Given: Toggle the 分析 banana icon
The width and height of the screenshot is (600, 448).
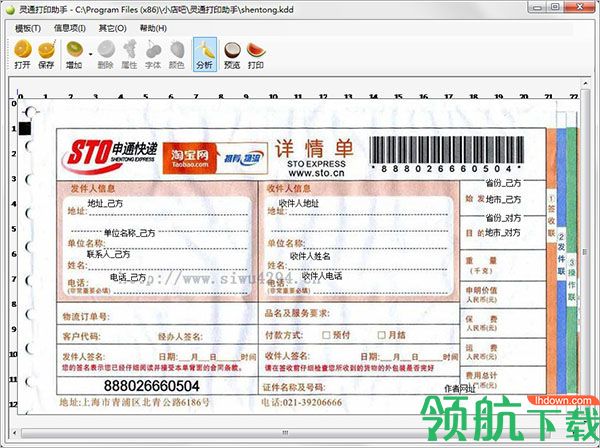Looking at the screenshot, I should tap(205, 54).
